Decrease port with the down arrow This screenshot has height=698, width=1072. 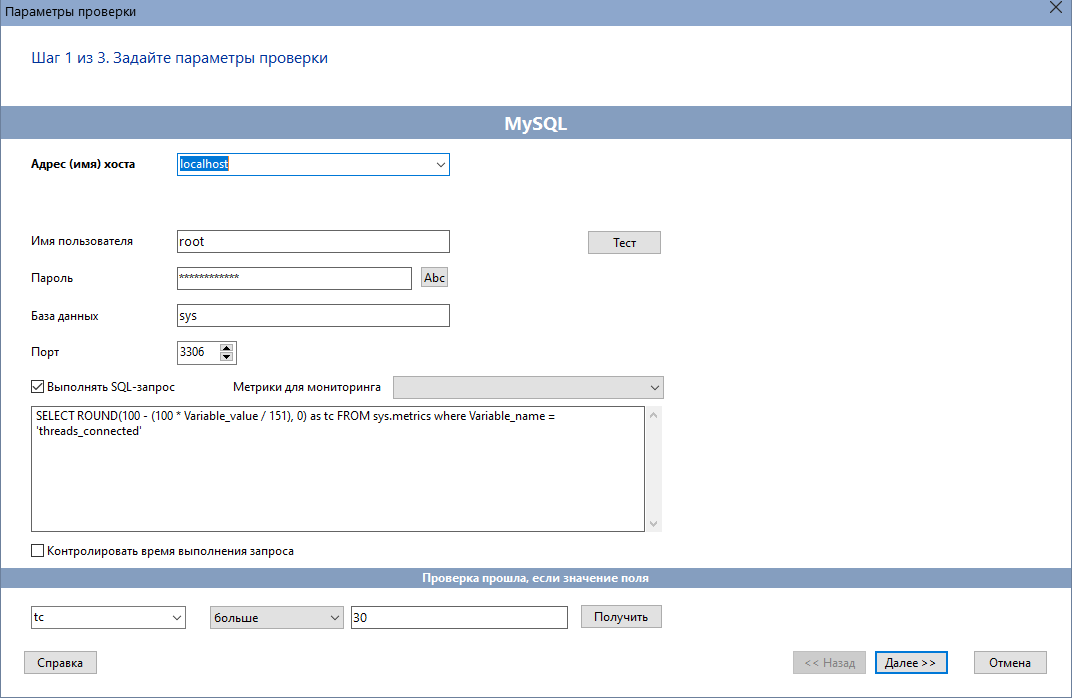pos(226,357)
